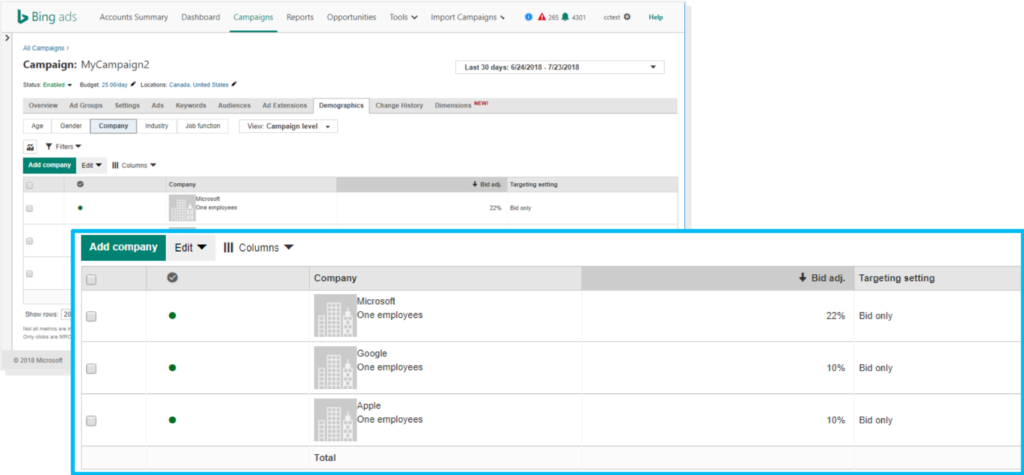Click the Add company button in enlarged callout
The width and height of the screenshot is (1024, 475).
coord(123,248)
